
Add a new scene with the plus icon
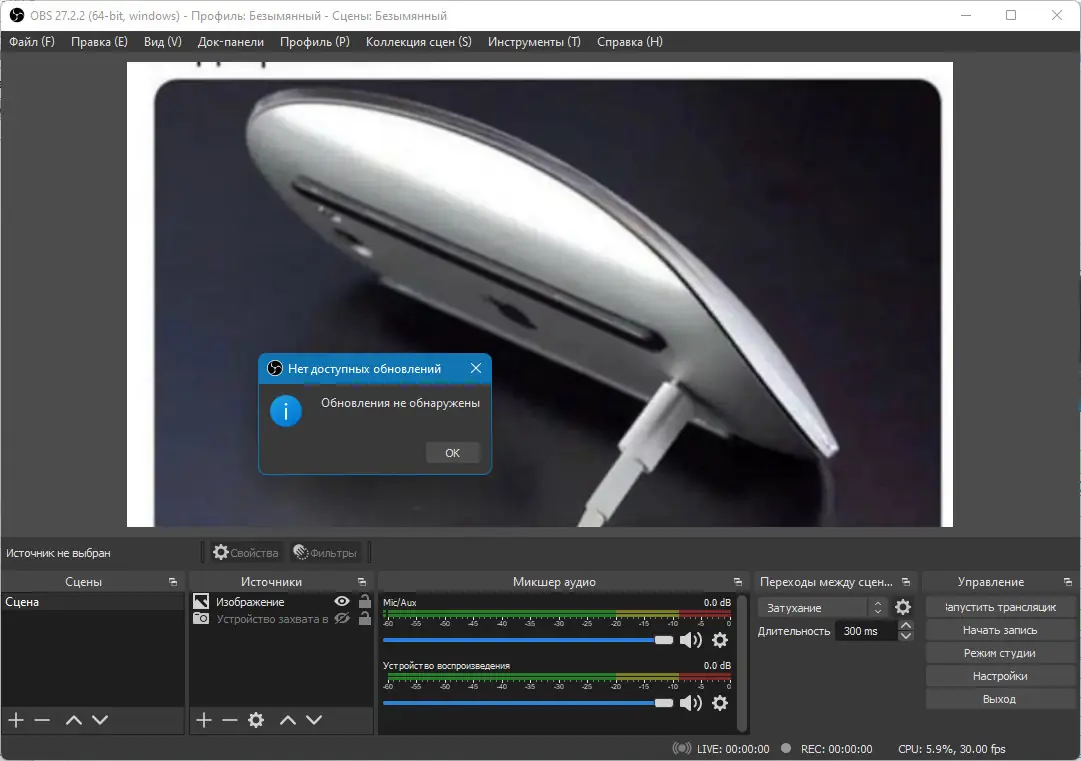point(15,720)
